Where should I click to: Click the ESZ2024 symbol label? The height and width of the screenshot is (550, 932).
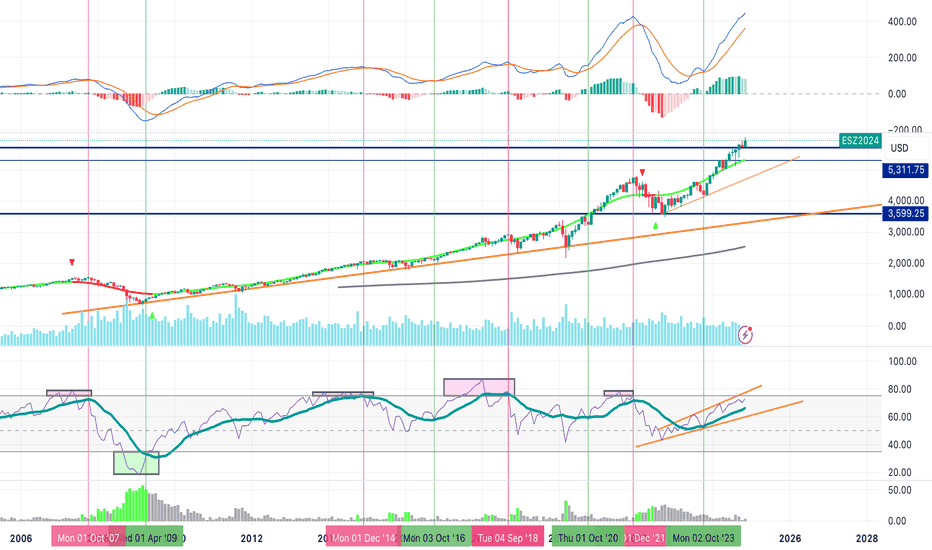pyautogui.click(x=860, y=141)
